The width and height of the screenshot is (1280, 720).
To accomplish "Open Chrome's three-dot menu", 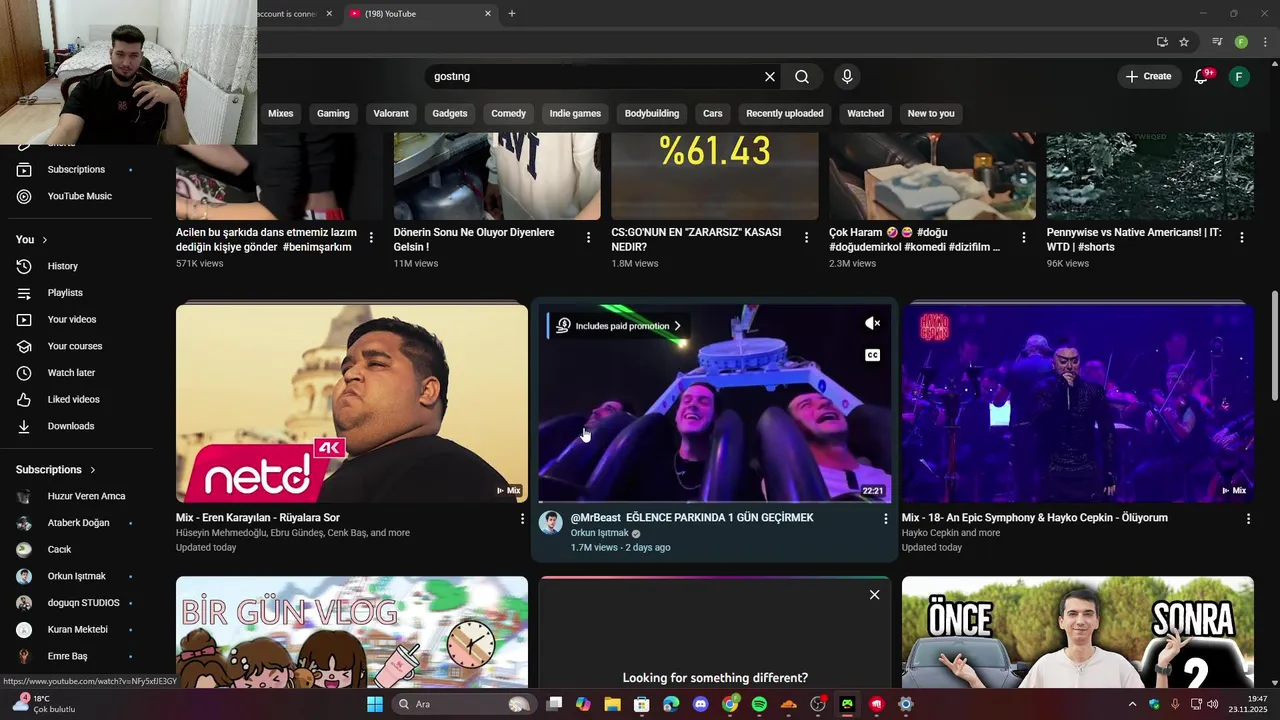I will [x=1265, y=42].
